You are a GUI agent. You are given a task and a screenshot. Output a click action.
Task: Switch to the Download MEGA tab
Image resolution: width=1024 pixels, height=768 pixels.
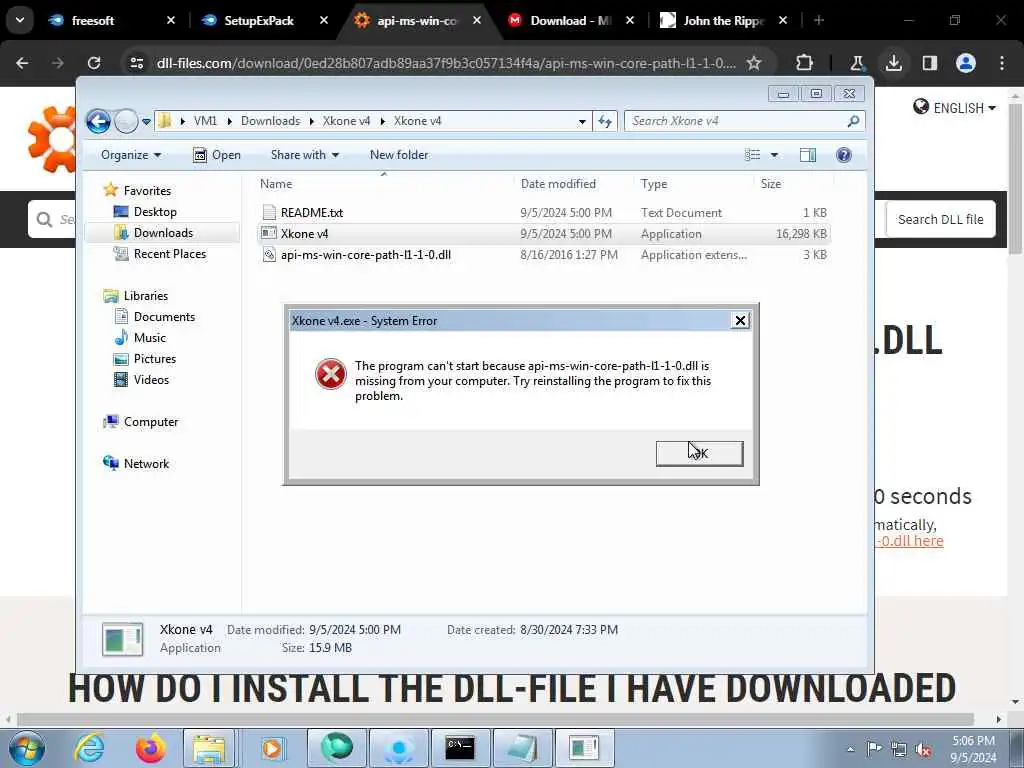[x=568, y=21]
